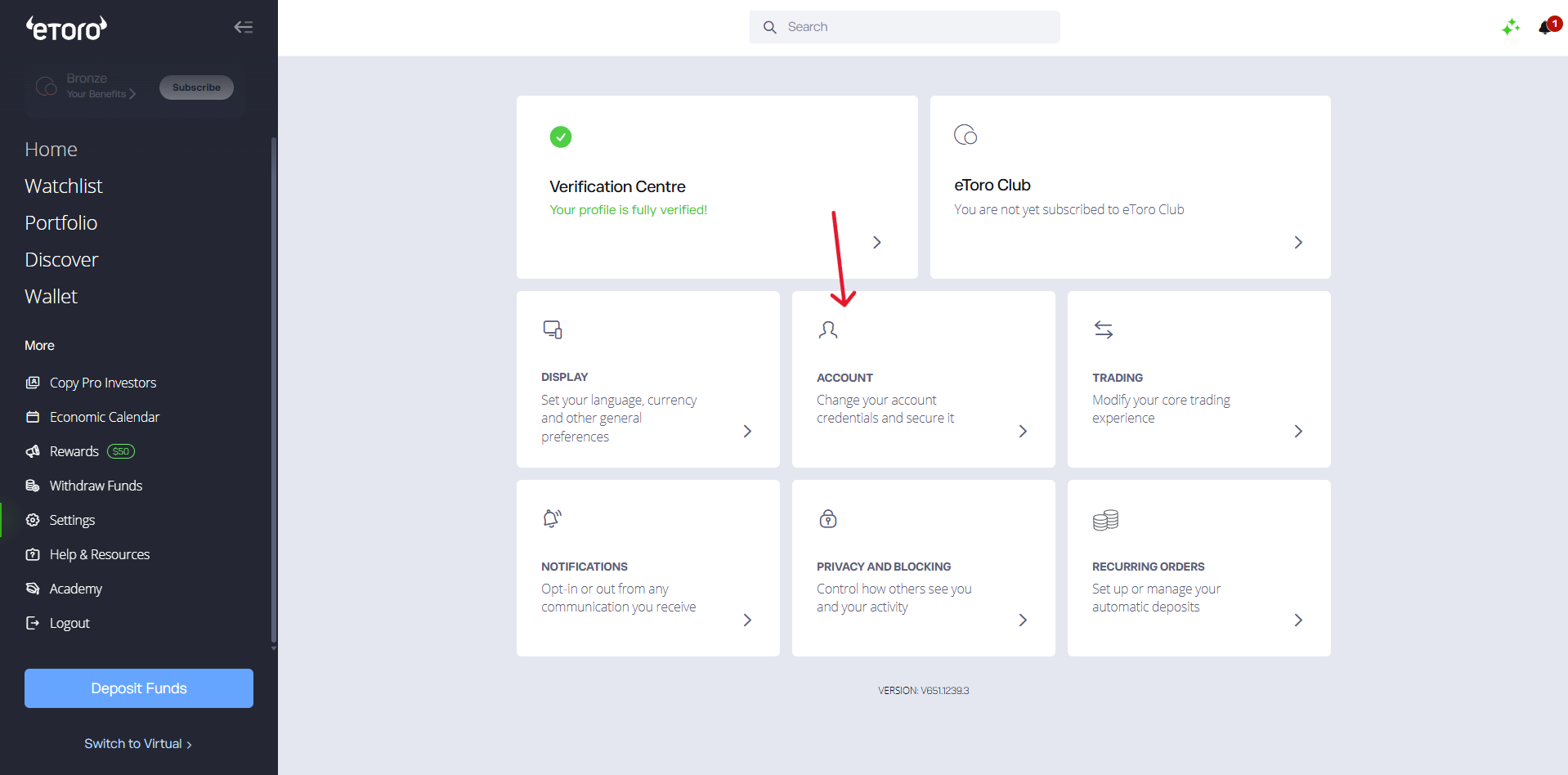Click the Copy Pro Investors icon

coord(33,383)
